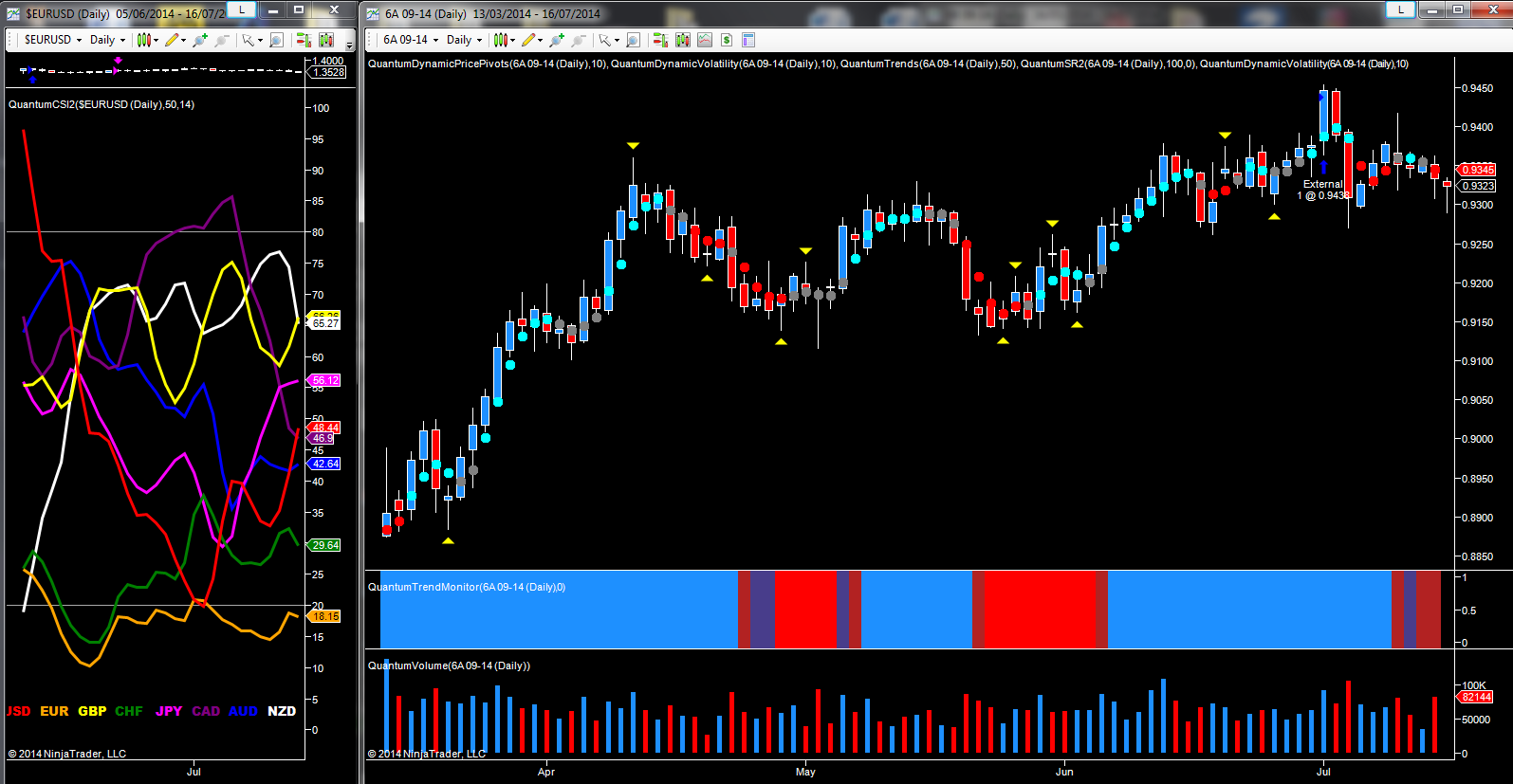The image size is (1513, 784).
Task: Select cursor pointer tool in 6A 09-14 chart
Action: 603,40
